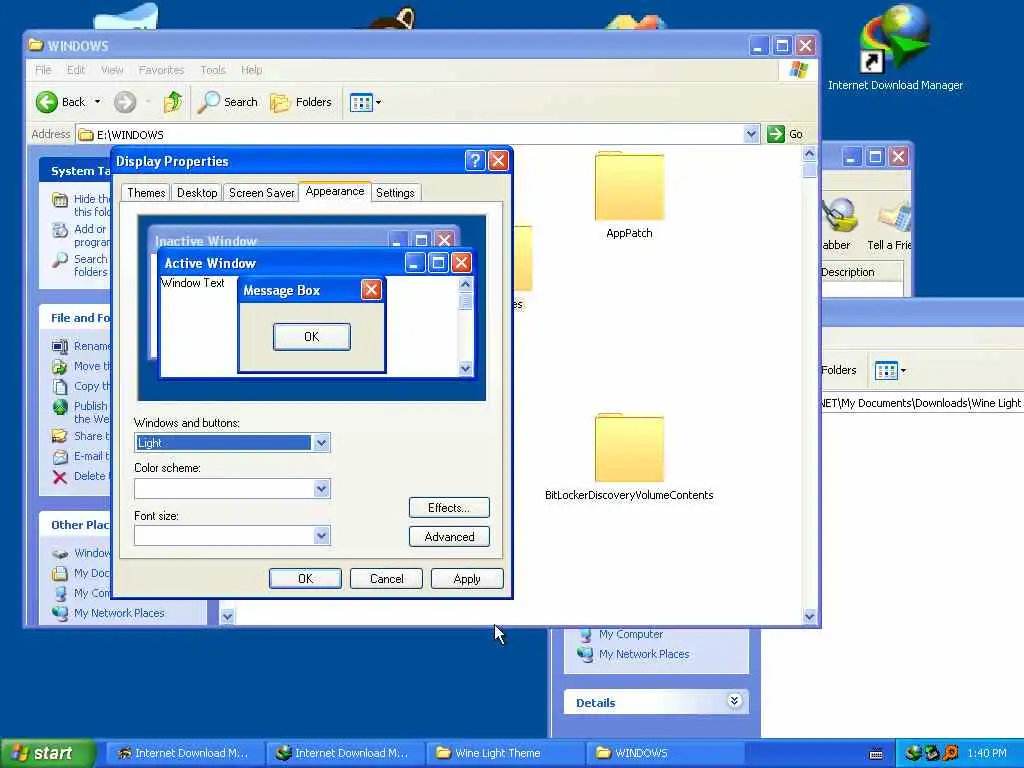
Task: Click the Publish to Web globe icon
Action: (x=60, y=407)
